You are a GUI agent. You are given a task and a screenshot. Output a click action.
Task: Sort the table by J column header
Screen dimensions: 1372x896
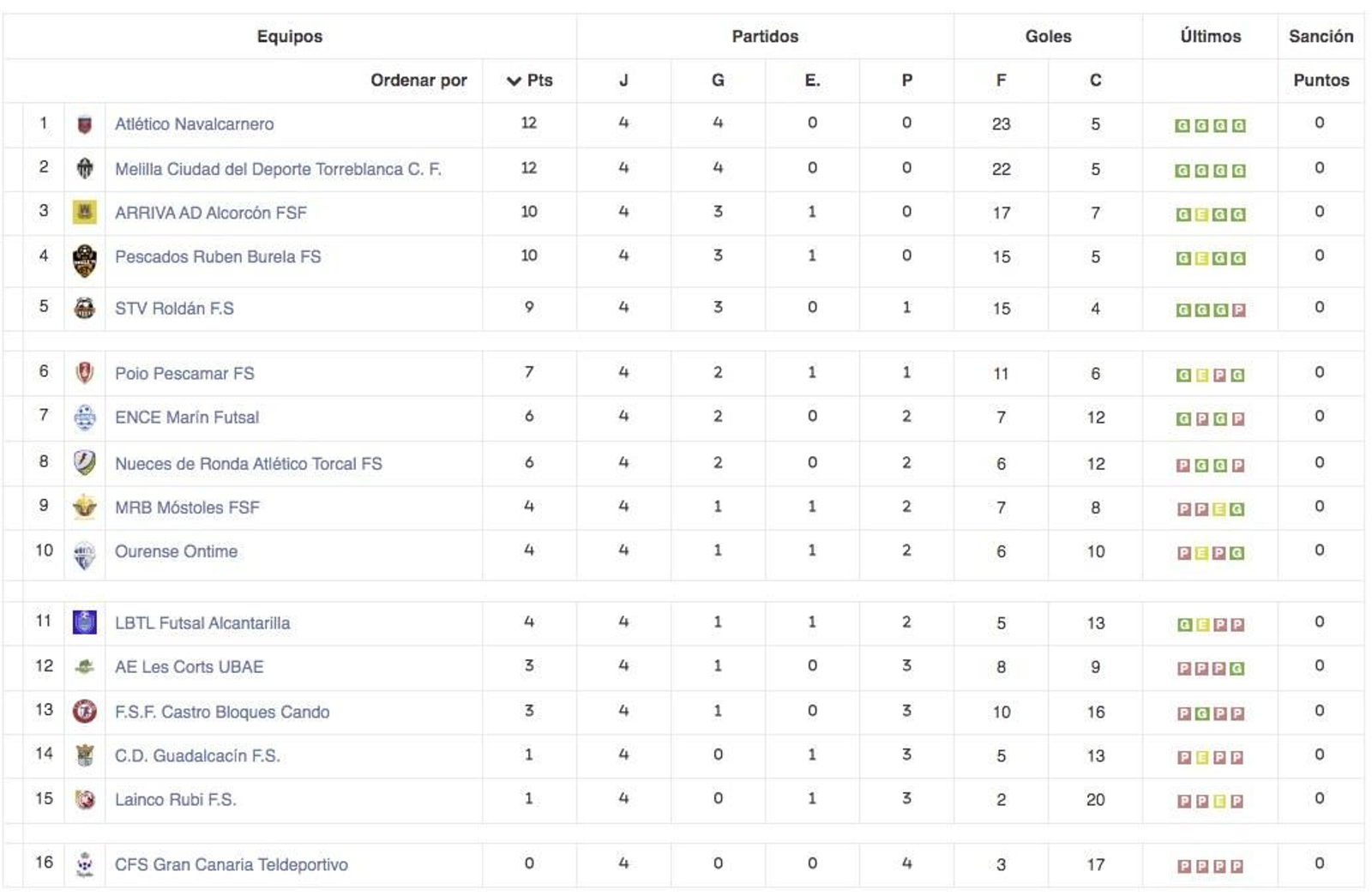pos(623,81)
